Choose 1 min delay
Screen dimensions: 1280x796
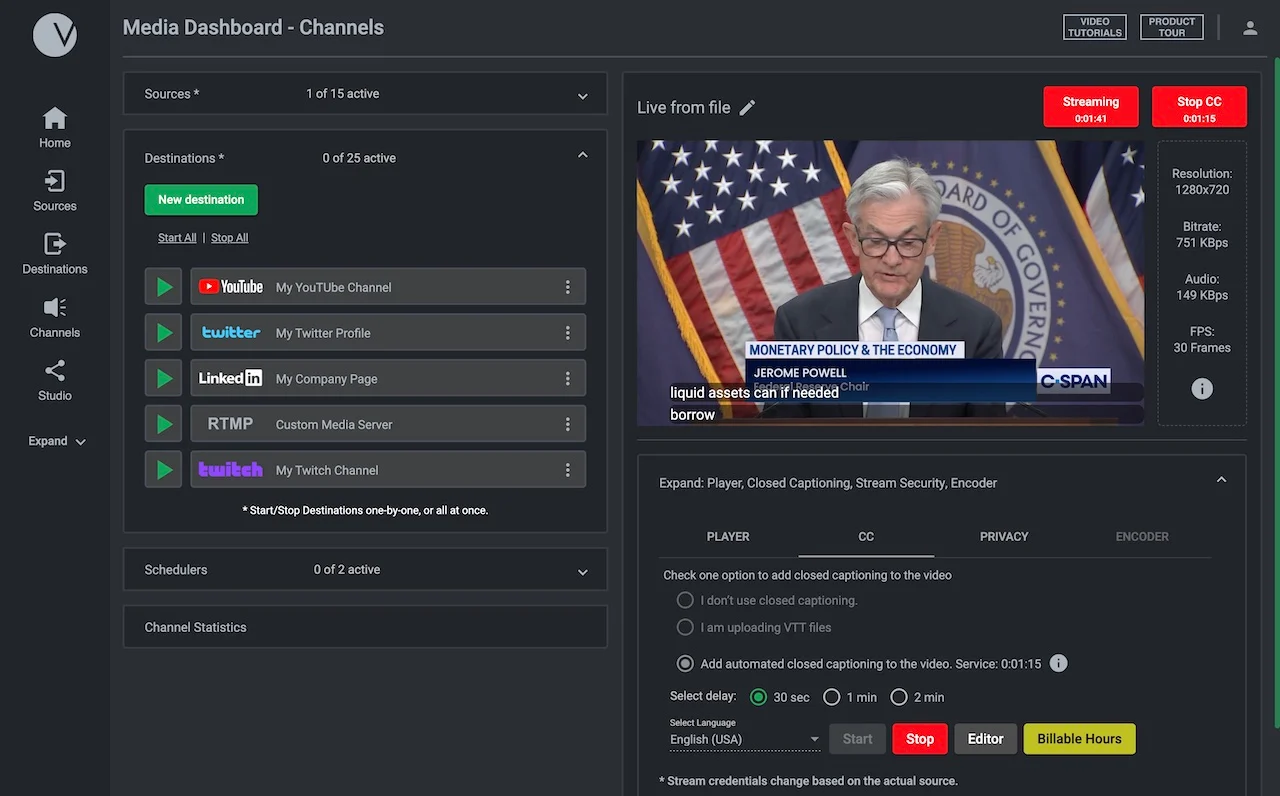831,697
